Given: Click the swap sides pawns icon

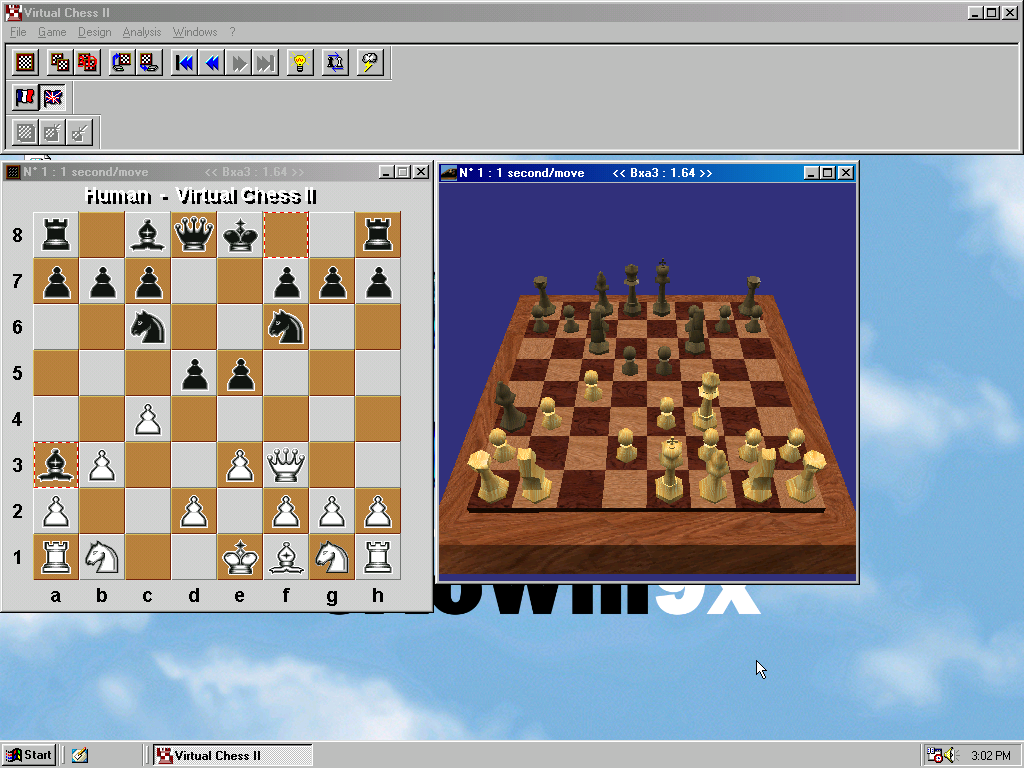Looking at the screenshot, I should point(335,63).
